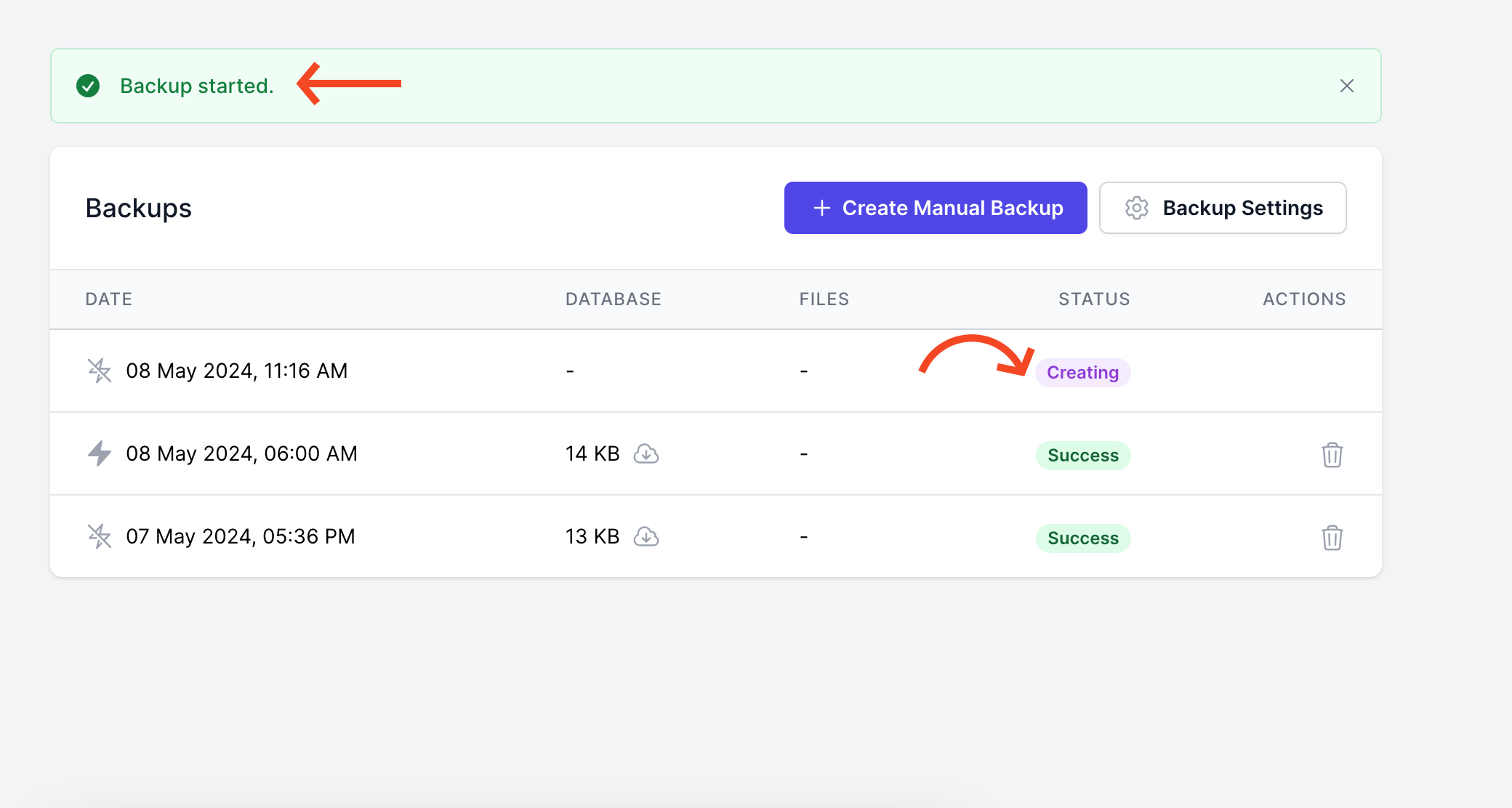The height and width of the screenshot is (808, 1512).
Task: Click the green checkmark success icon
Action: 88,86
